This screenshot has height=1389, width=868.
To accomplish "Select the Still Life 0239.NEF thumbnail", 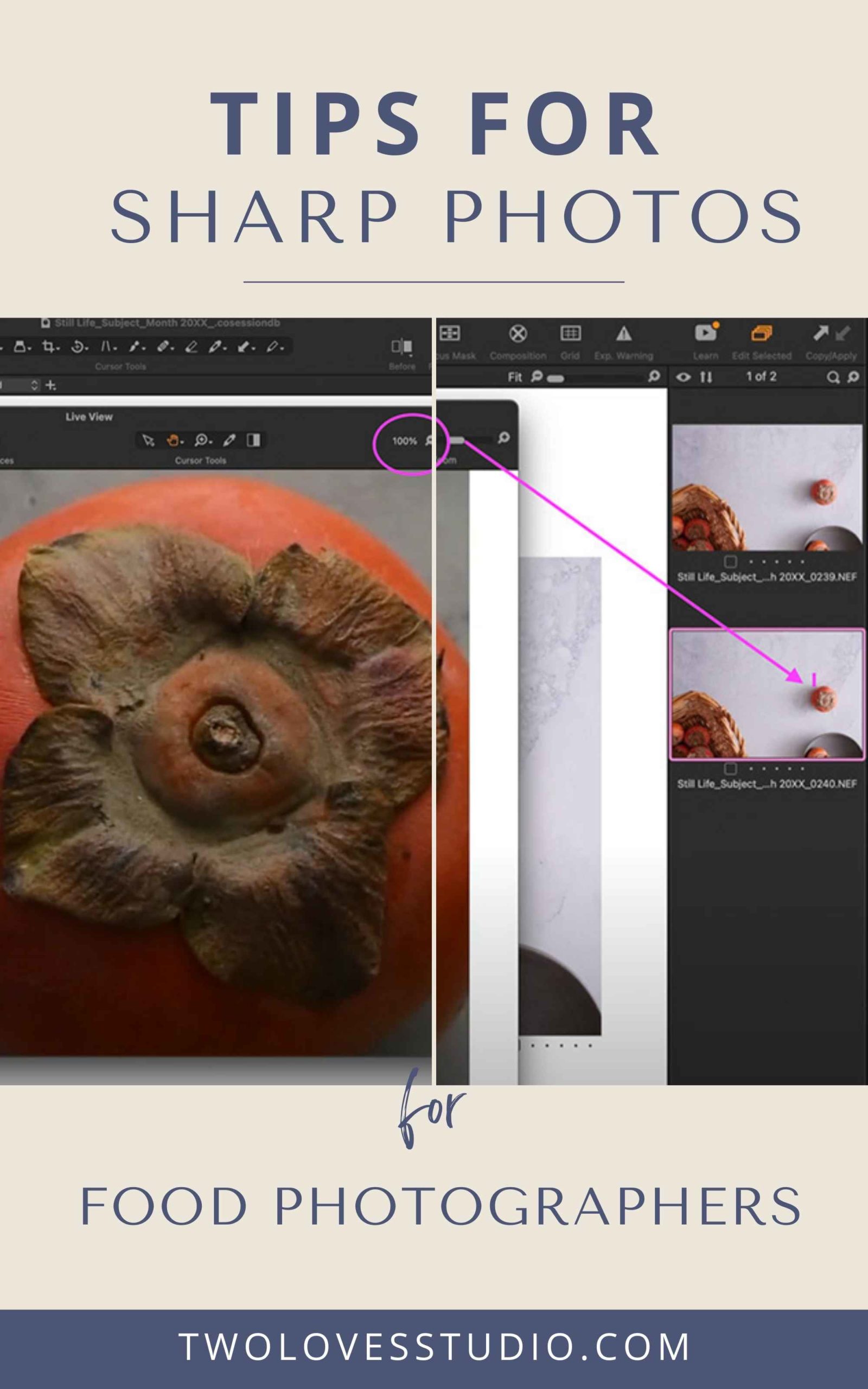I will (767, 487).
